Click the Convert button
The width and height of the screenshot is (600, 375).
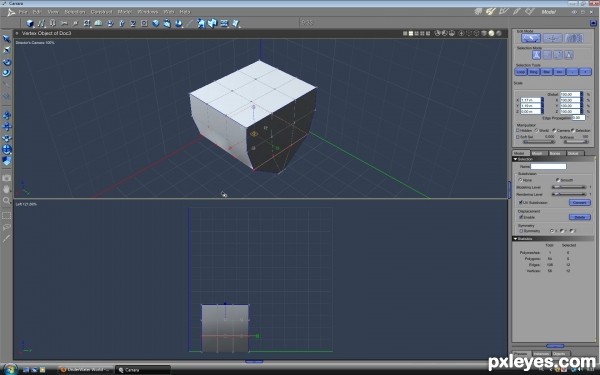click(580, 202)
